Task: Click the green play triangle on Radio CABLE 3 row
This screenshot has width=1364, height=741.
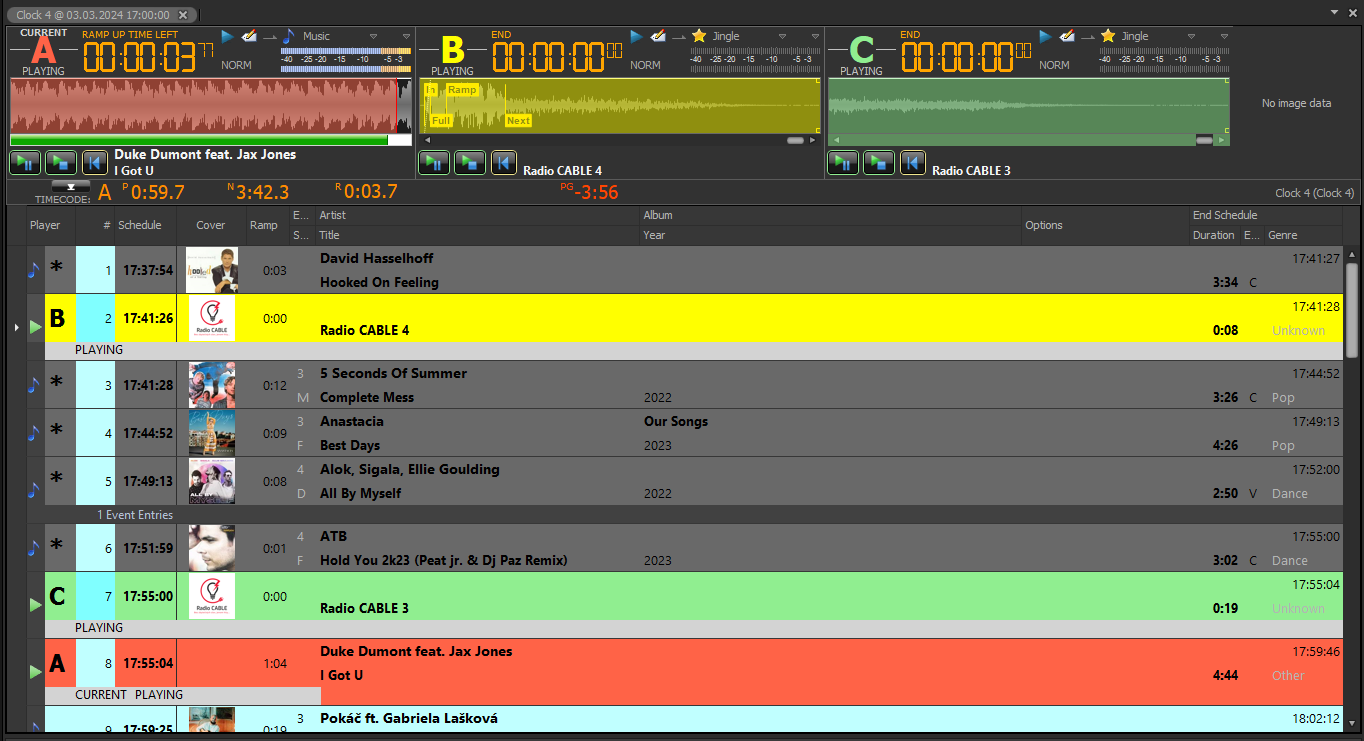Action: click(x=36, y=604)
